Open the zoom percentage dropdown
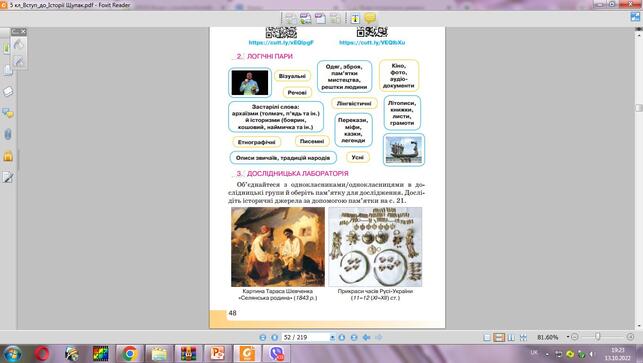Viewport: 643px width, 363px height. click(568, 337)
